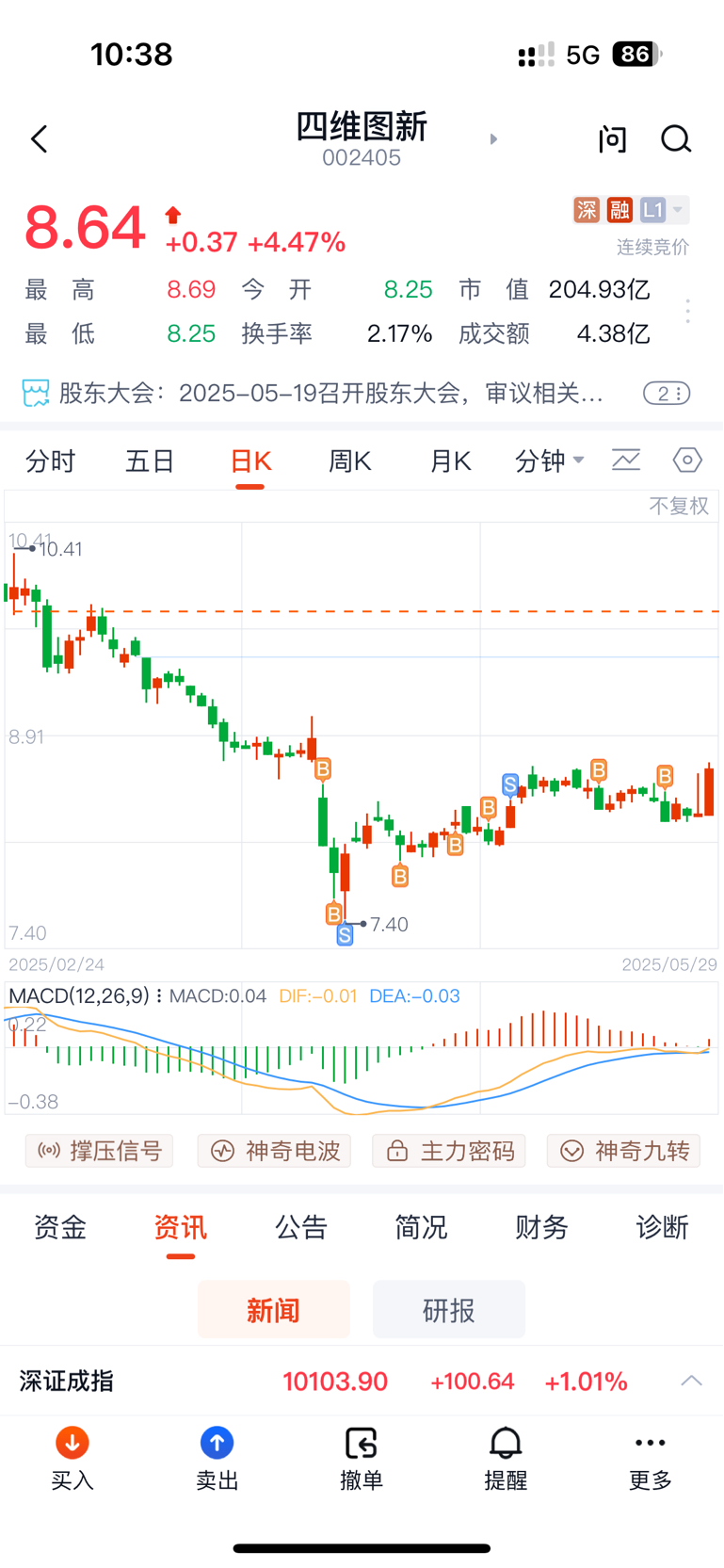Enable the 神奇九转 indicator
This screenshot has width=724, height=1568.
coord(623,1151)
